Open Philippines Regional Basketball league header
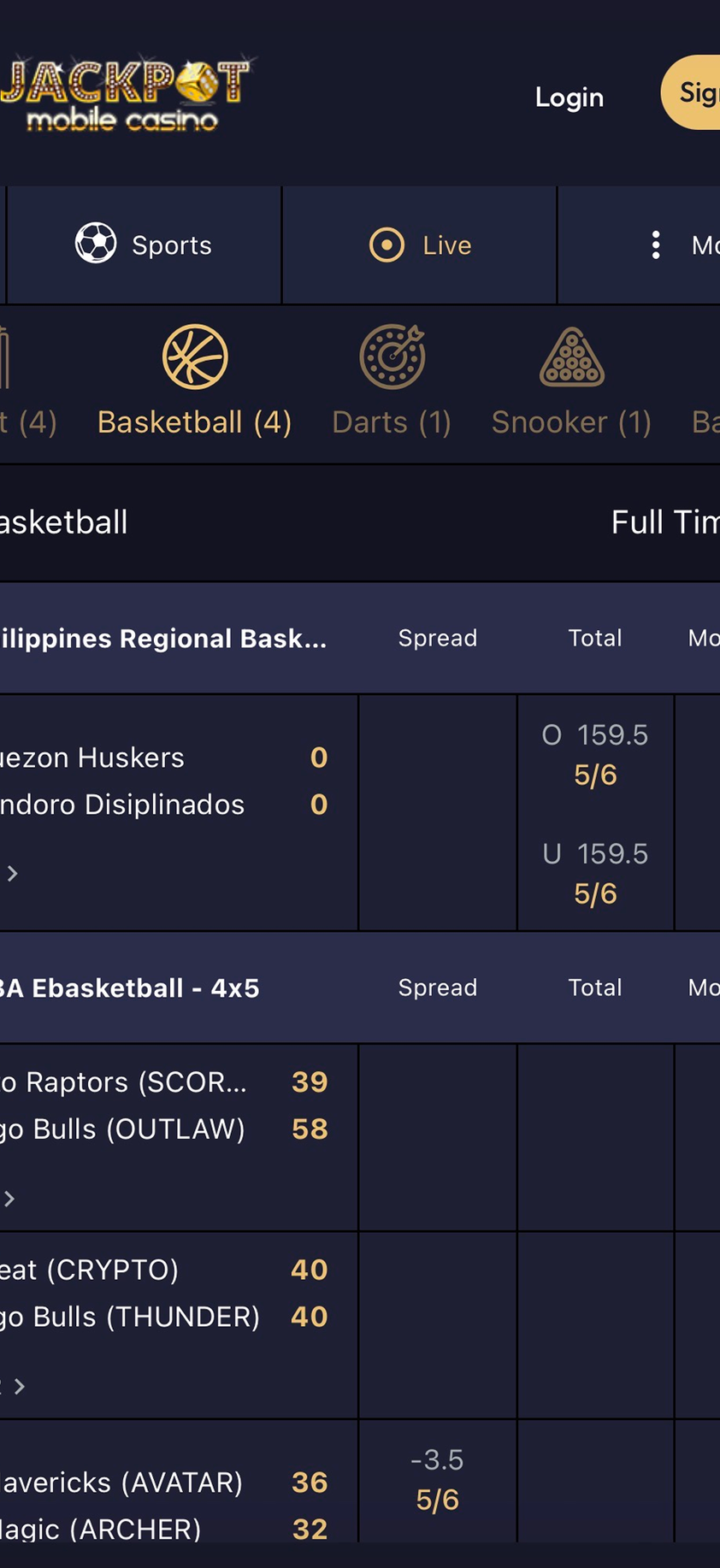The height and width of the screenshot is (1568, 720). point(162,639)
